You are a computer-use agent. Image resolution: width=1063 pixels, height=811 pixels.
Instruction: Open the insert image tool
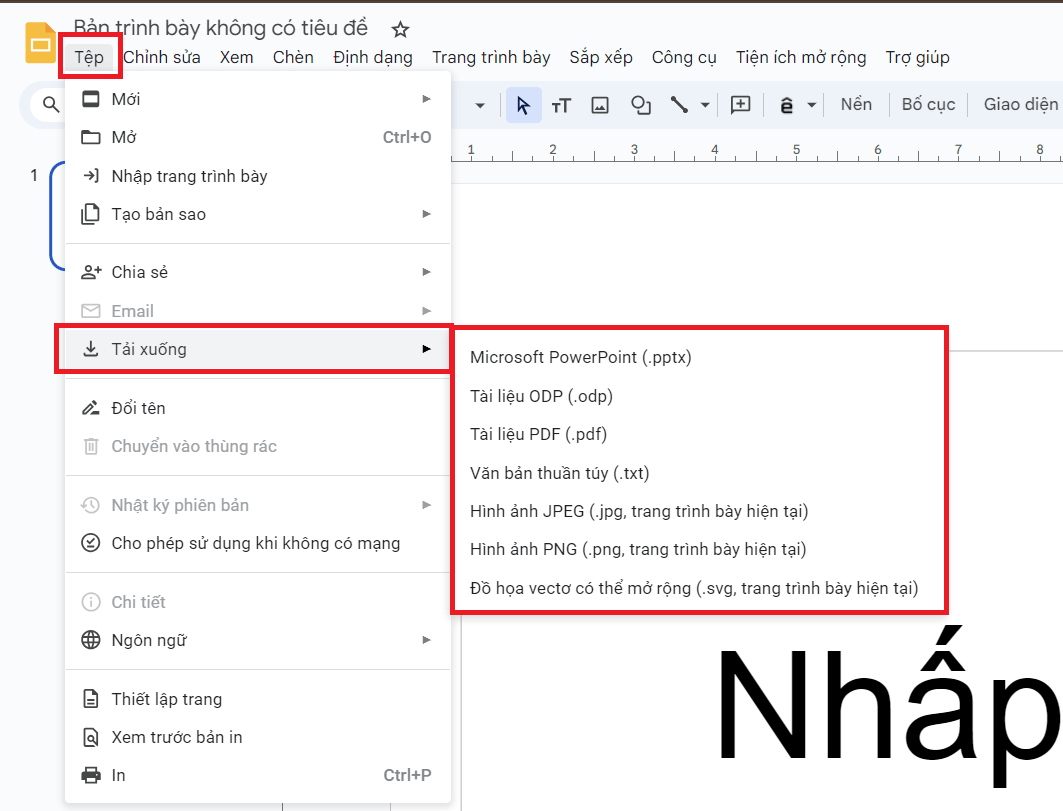click(600, 104)
